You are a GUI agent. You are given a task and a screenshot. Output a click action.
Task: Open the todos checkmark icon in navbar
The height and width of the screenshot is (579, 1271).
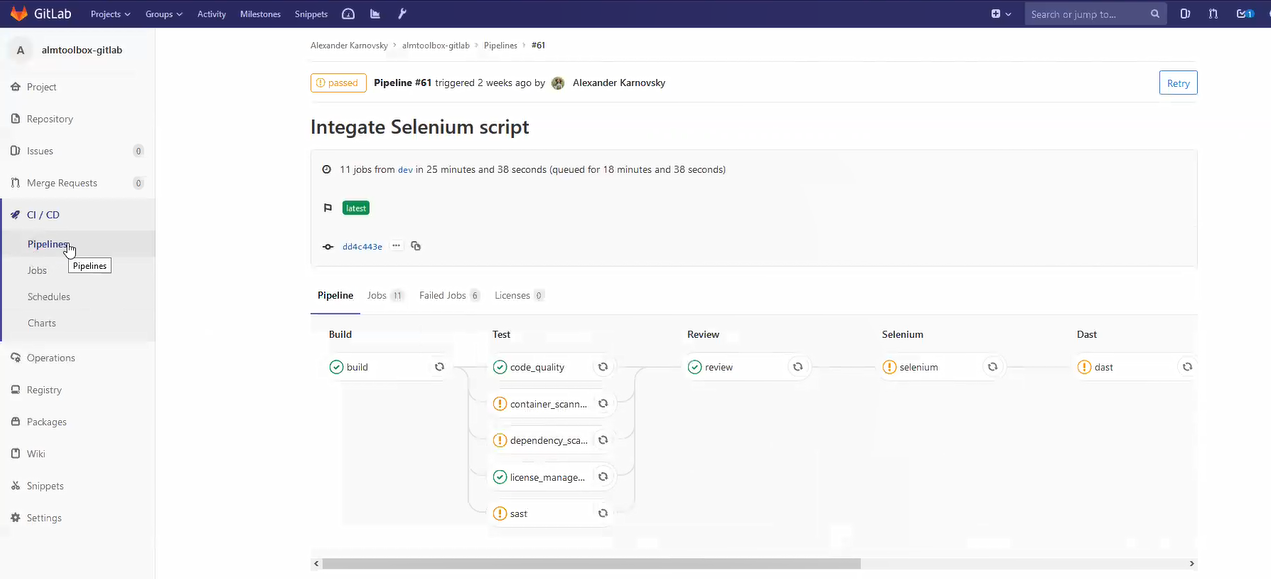tap(1244, 14)
